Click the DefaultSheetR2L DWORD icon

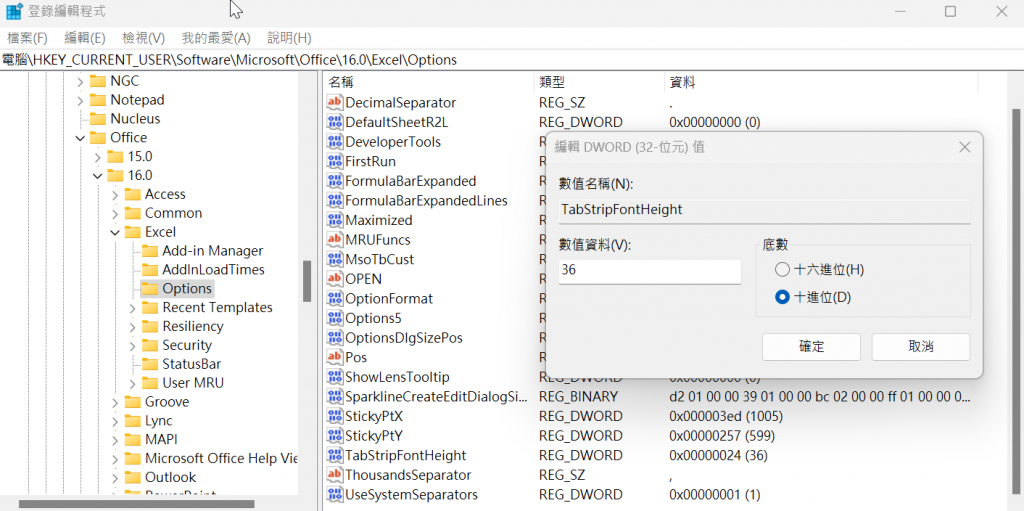coord(334,122)
